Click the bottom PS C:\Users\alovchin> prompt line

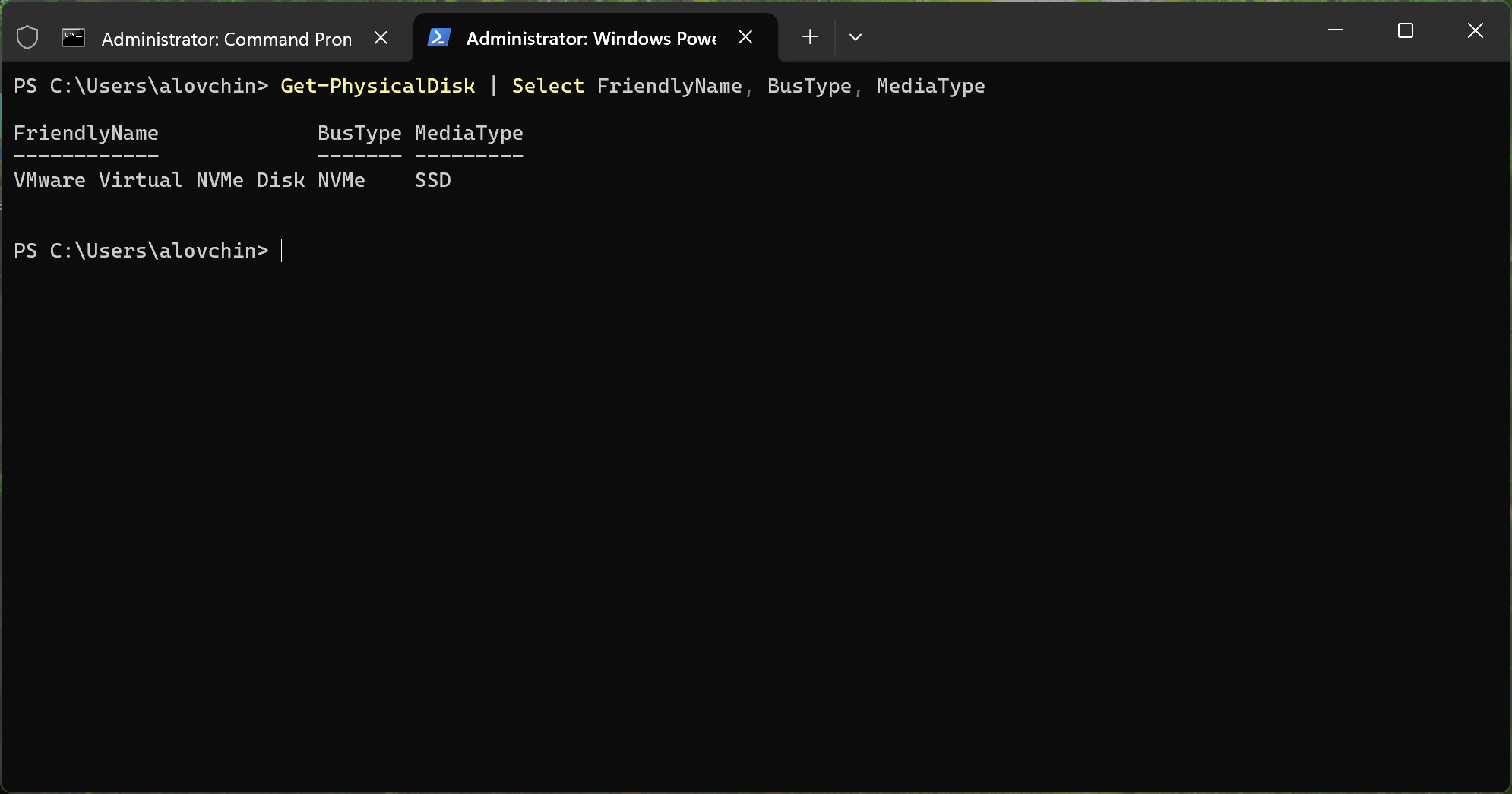point(141,251)
